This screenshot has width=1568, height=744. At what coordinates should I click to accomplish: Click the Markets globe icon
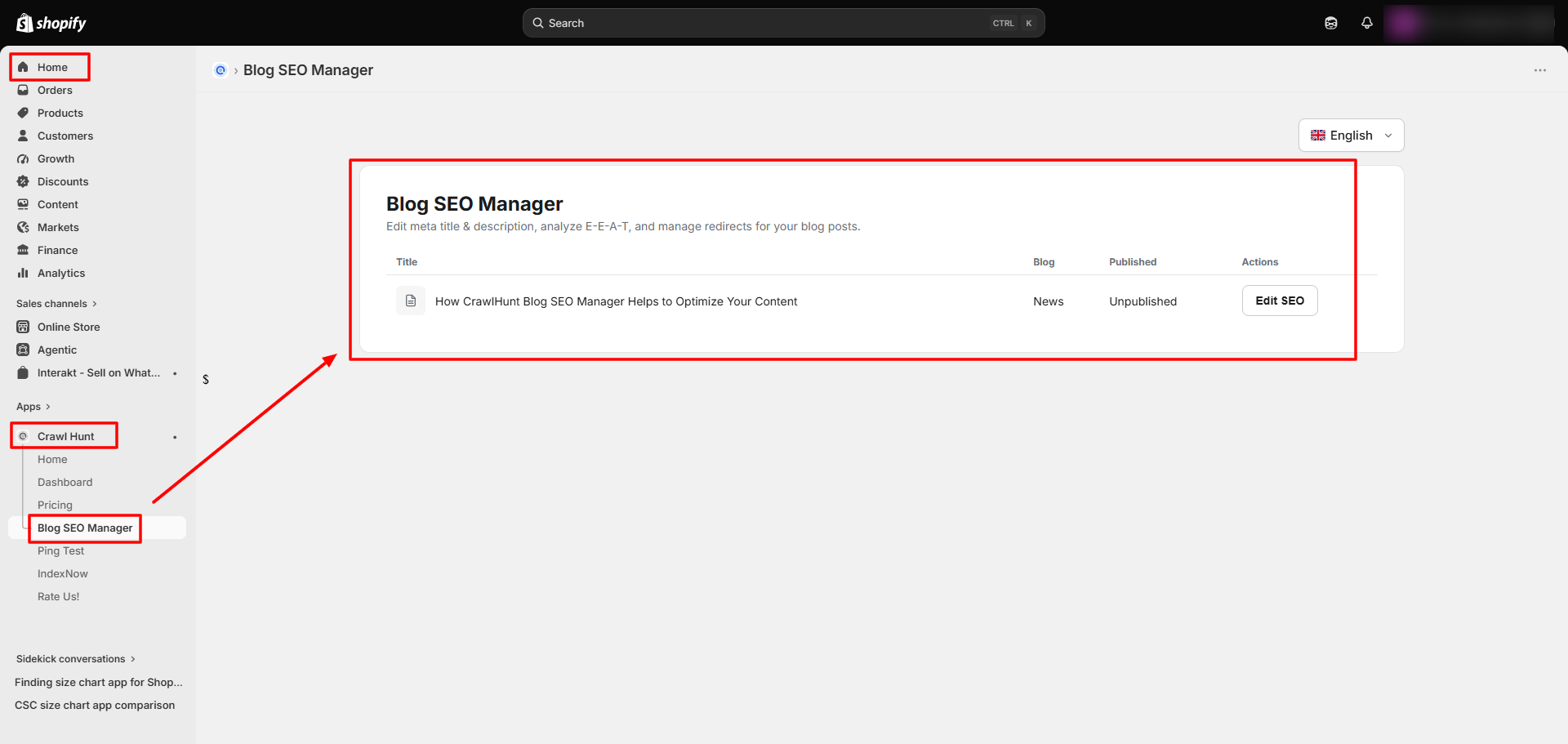tap(23, 227)
